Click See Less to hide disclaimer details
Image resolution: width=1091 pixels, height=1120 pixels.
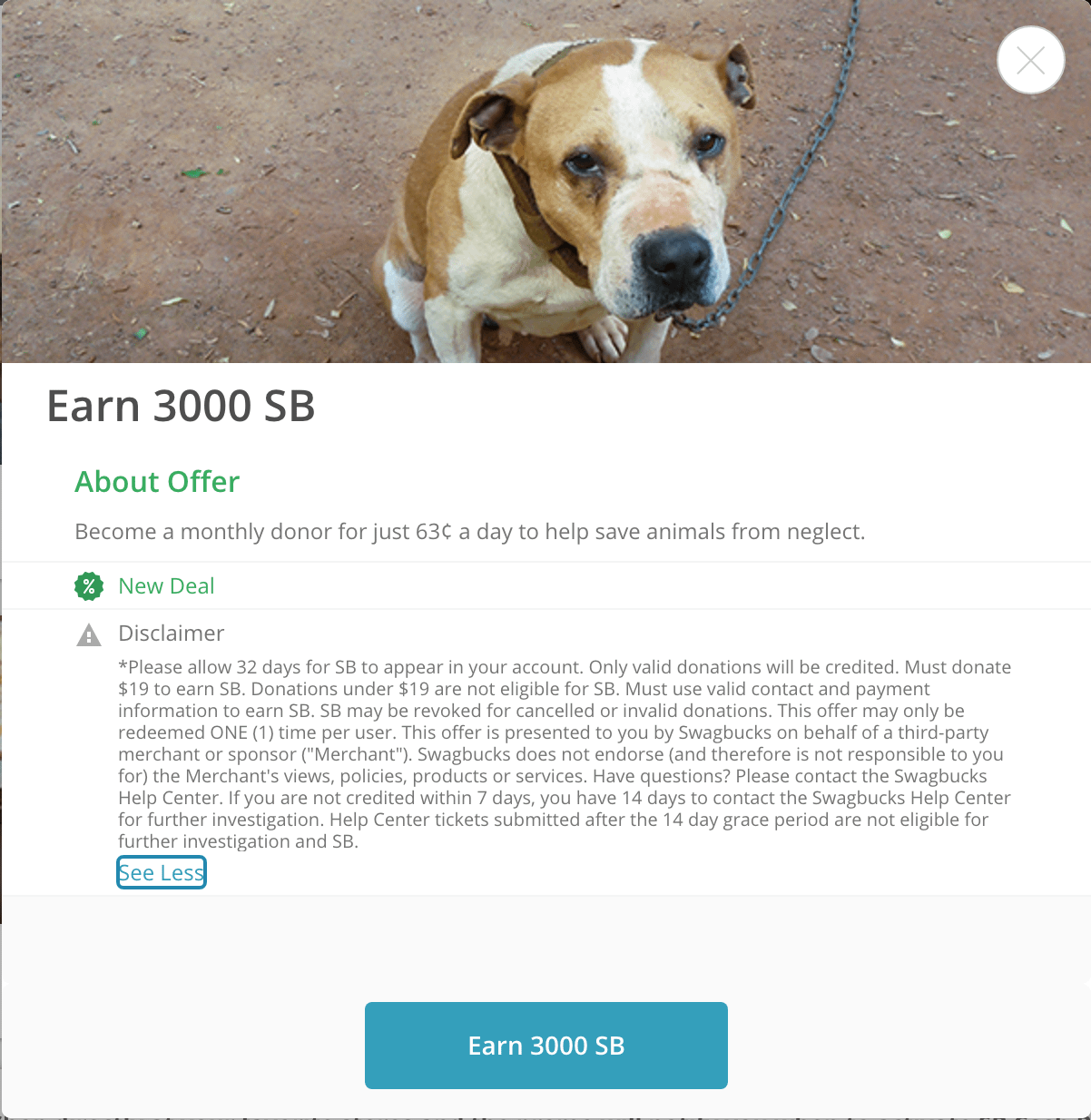(x=161, y=872)
